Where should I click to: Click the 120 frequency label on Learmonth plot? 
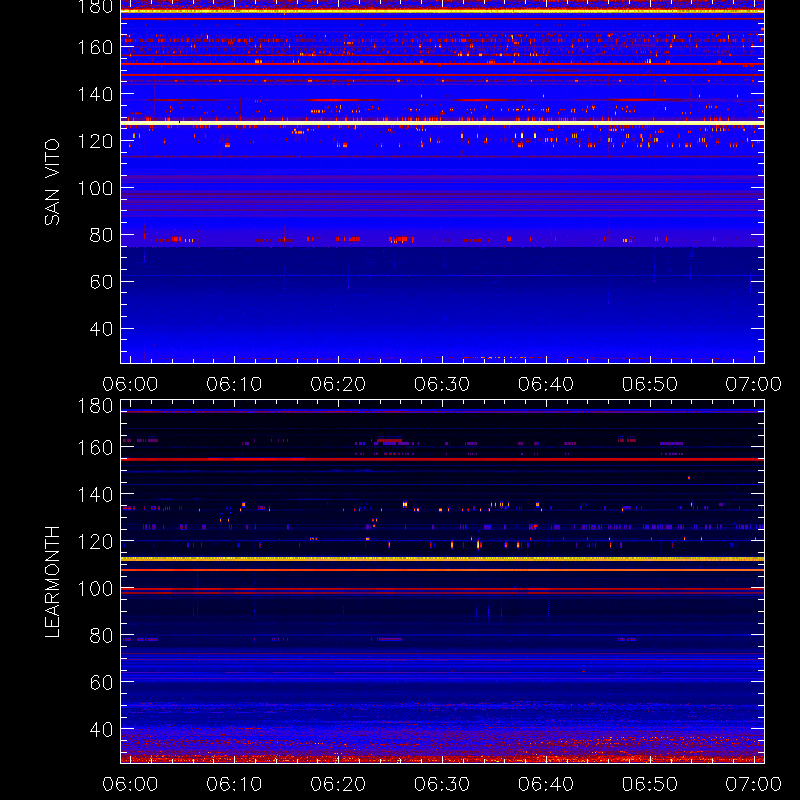[95, 541]
